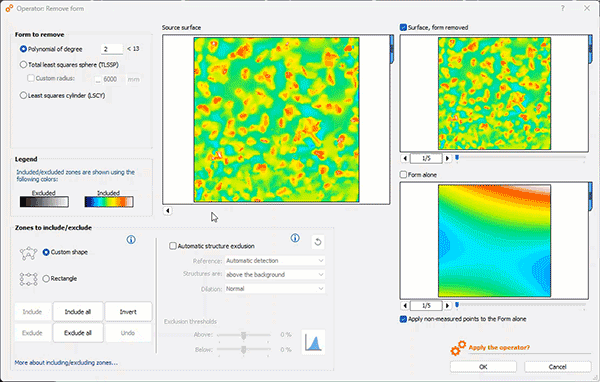Click the info icon beside Custom shape
The height and width of the screenshot is (382, 600).
click(x=131, y=240)
